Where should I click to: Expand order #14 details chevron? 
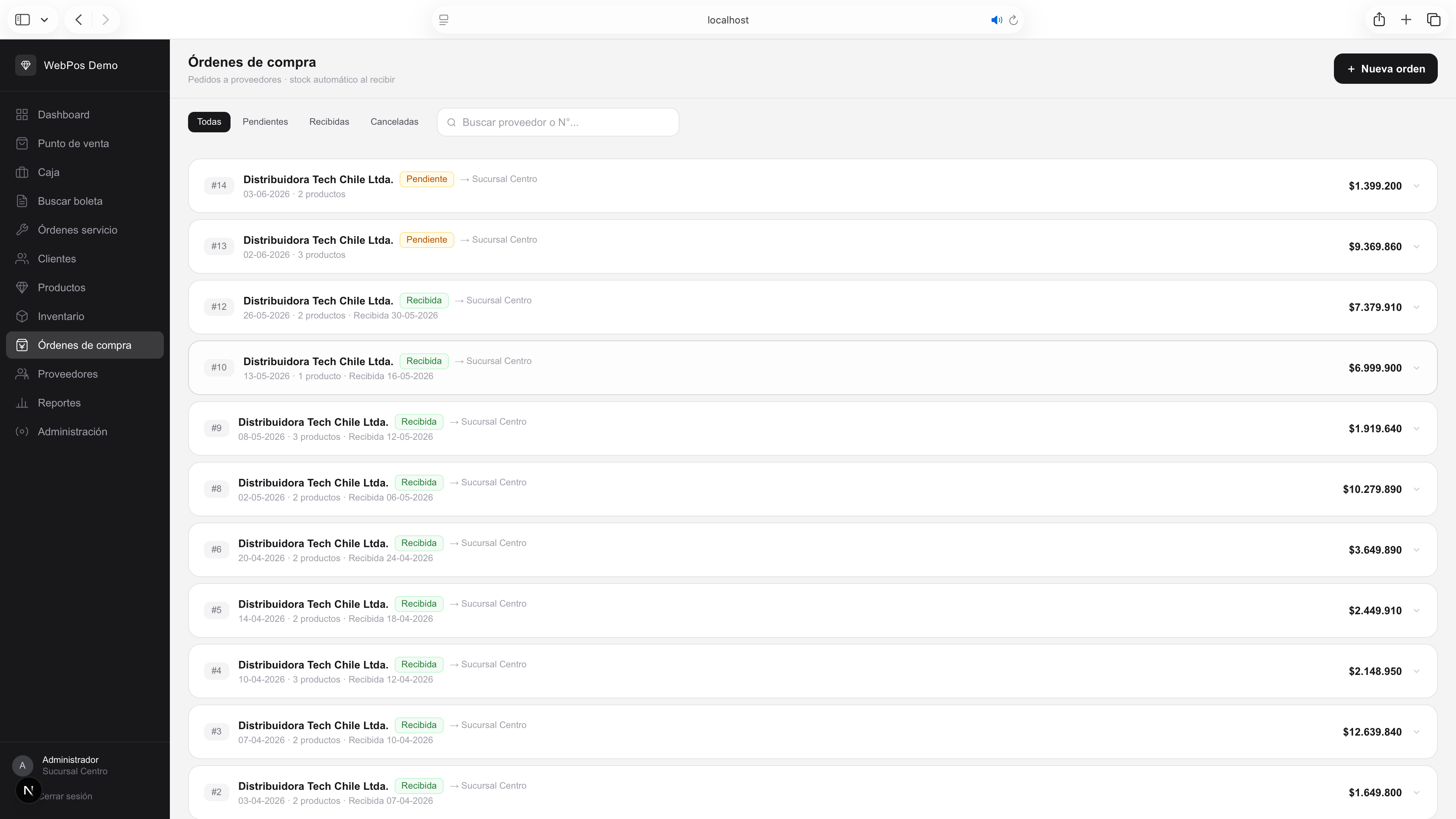[1417, 186]
